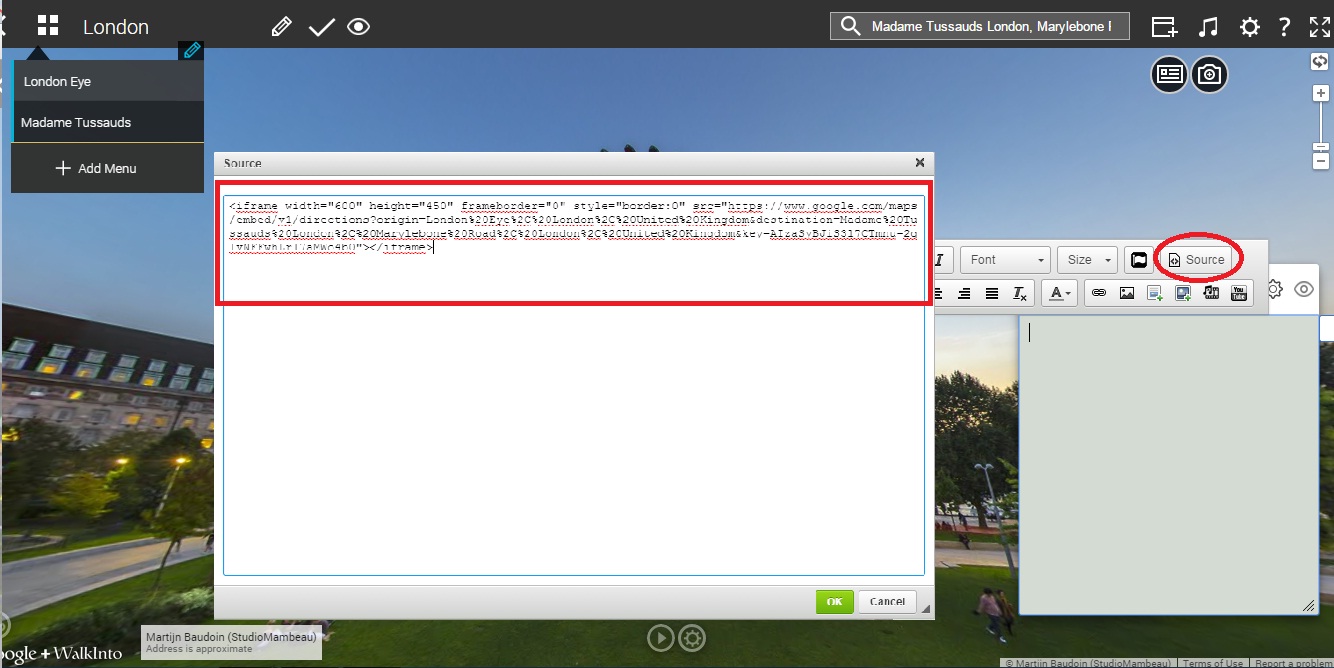Open Terms of Use link
This screenshot has width=1334, height=668.
coord(1213,663)
